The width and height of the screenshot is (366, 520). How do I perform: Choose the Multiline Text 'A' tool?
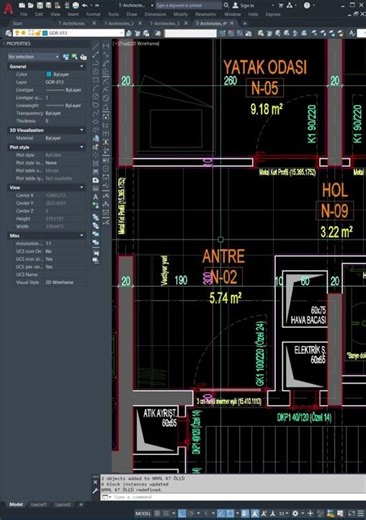tap(96, 197)
